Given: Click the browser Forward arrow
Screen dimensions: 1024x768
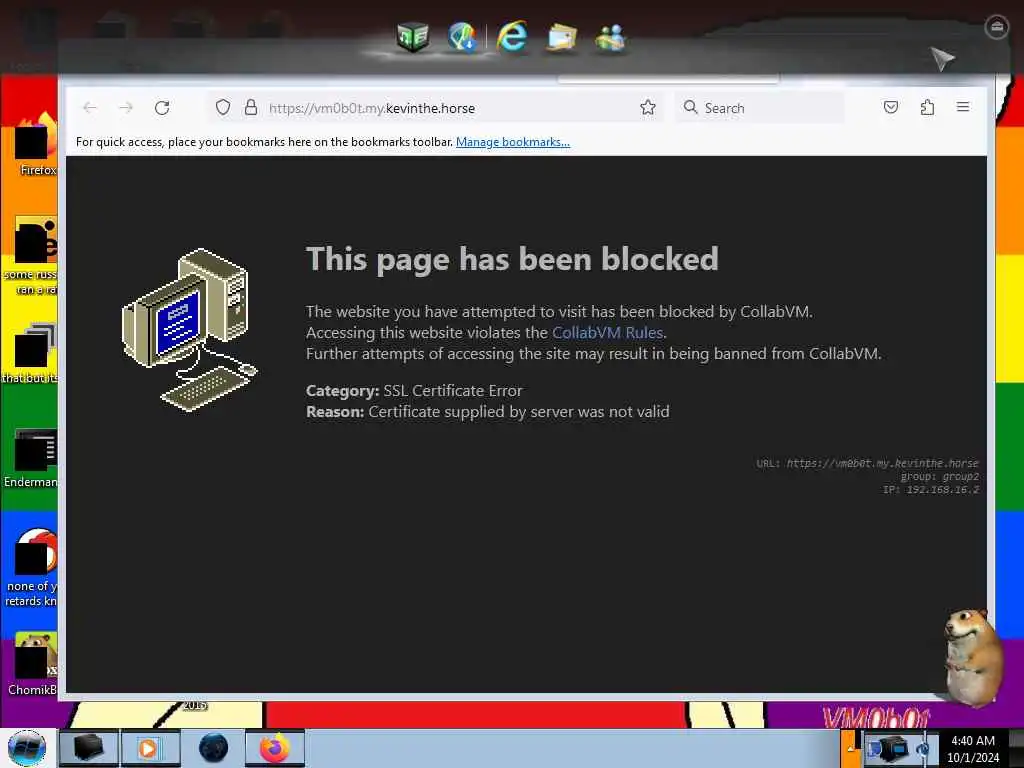Looking at the screenshot, I should [126, 108].
